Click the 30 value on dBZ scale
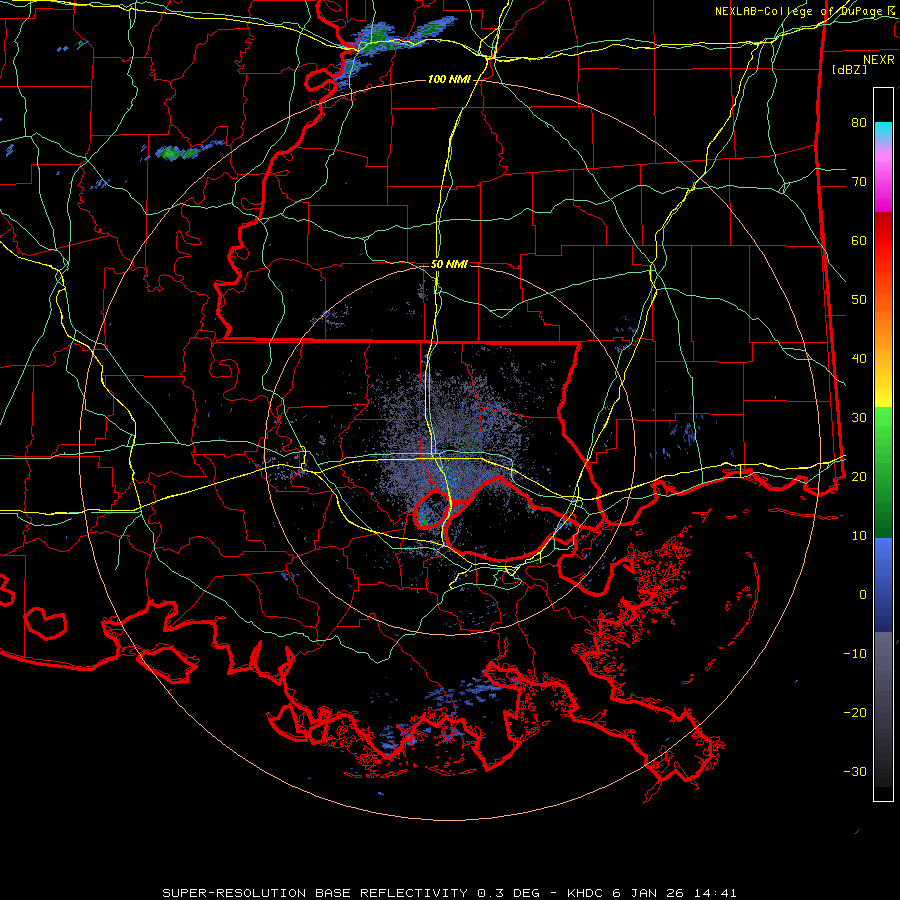 click(x=859, y=417)
